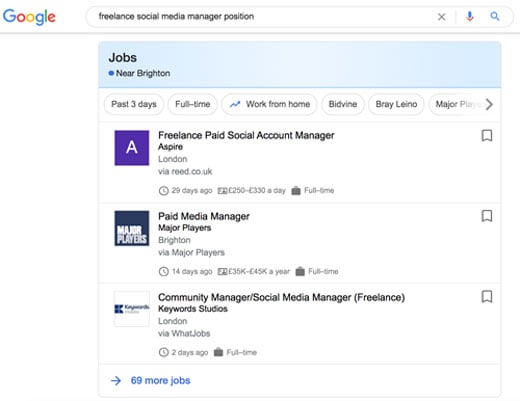Click the Jobs heading
Viewport: 520px width, 401px height.
tap(122, 58)
